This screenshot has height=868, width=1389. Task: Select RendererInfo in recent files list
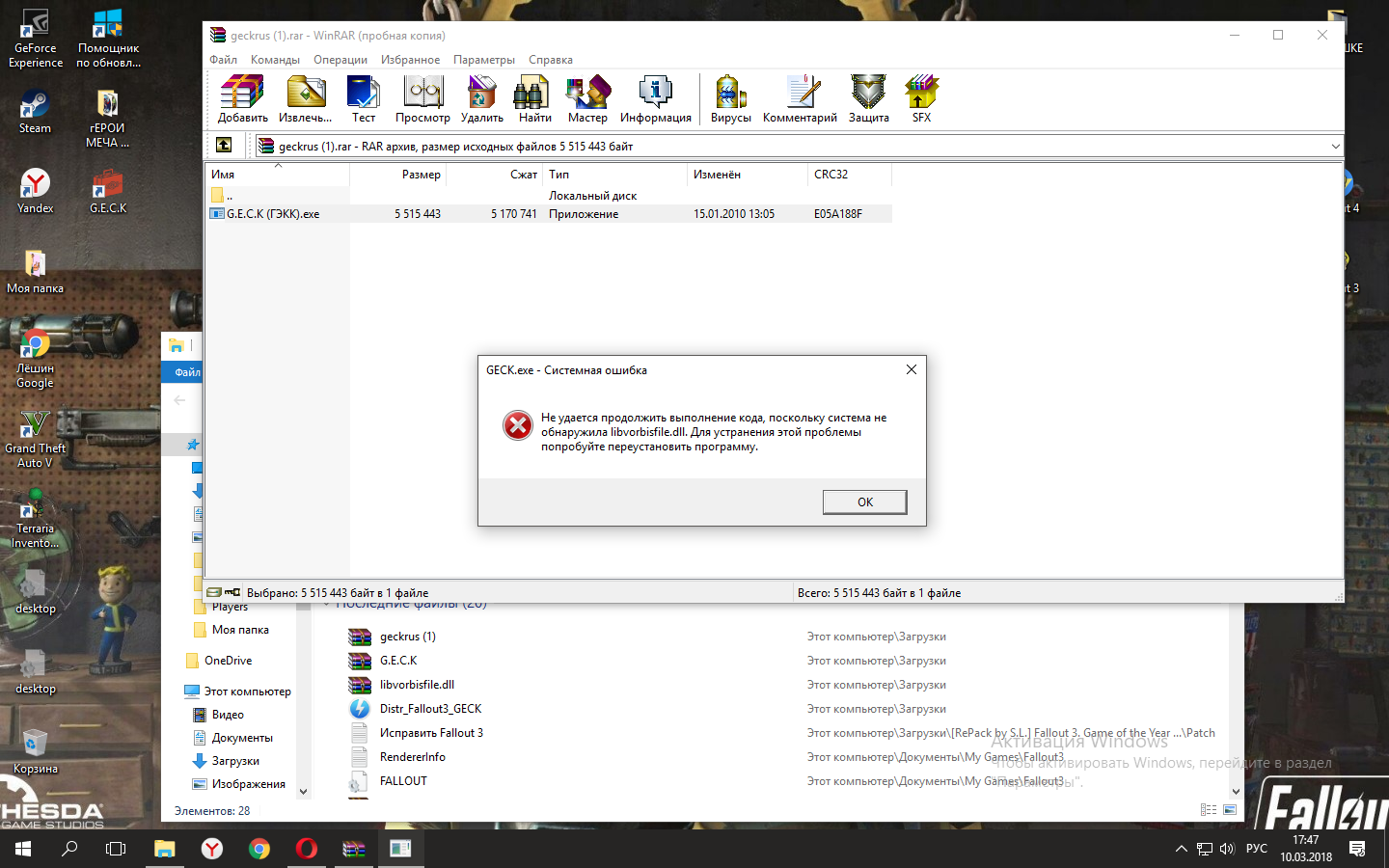pos(412,757)
